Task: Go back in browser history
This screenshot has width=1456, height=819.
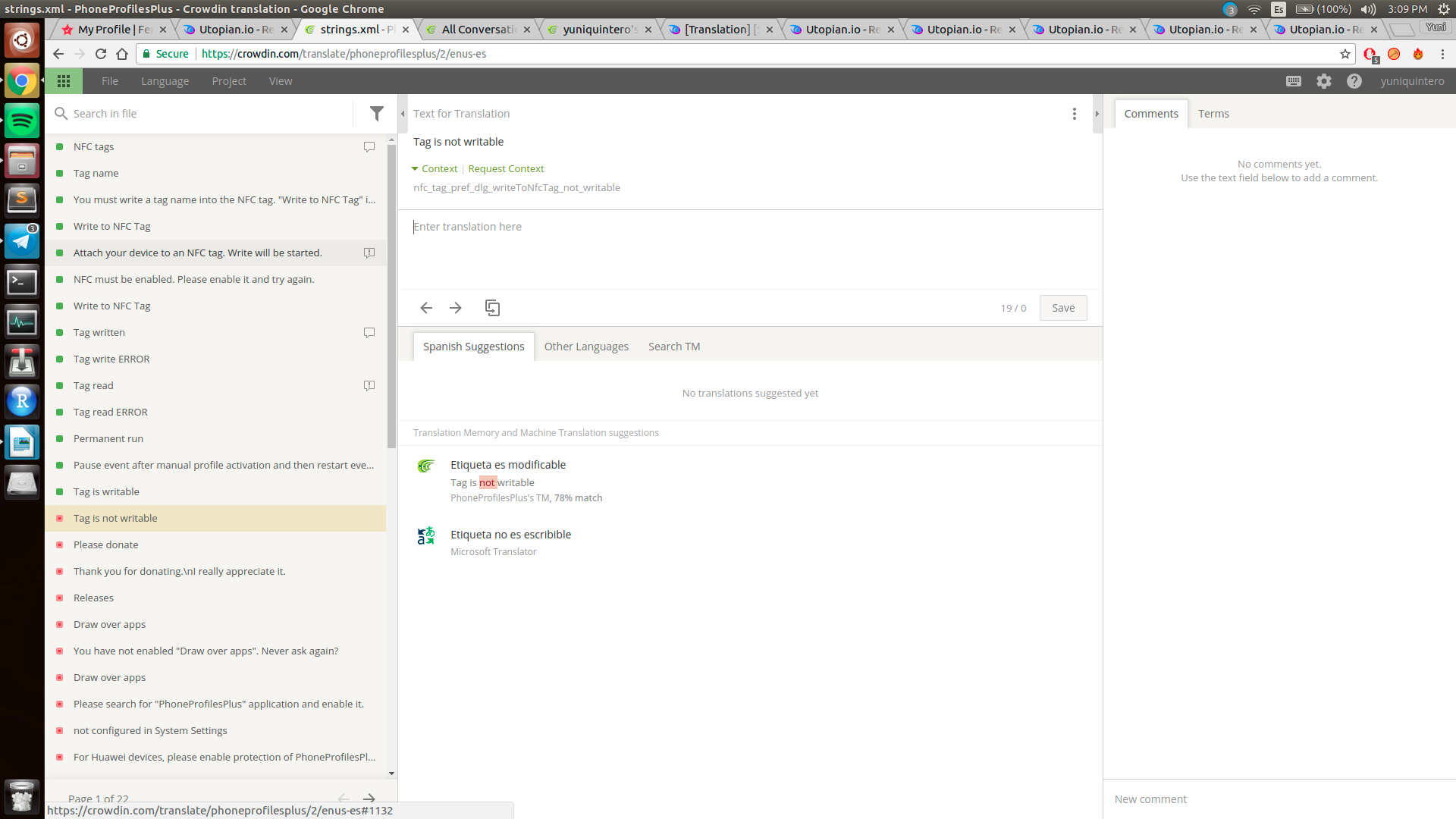Action: (x=58, y=54)
